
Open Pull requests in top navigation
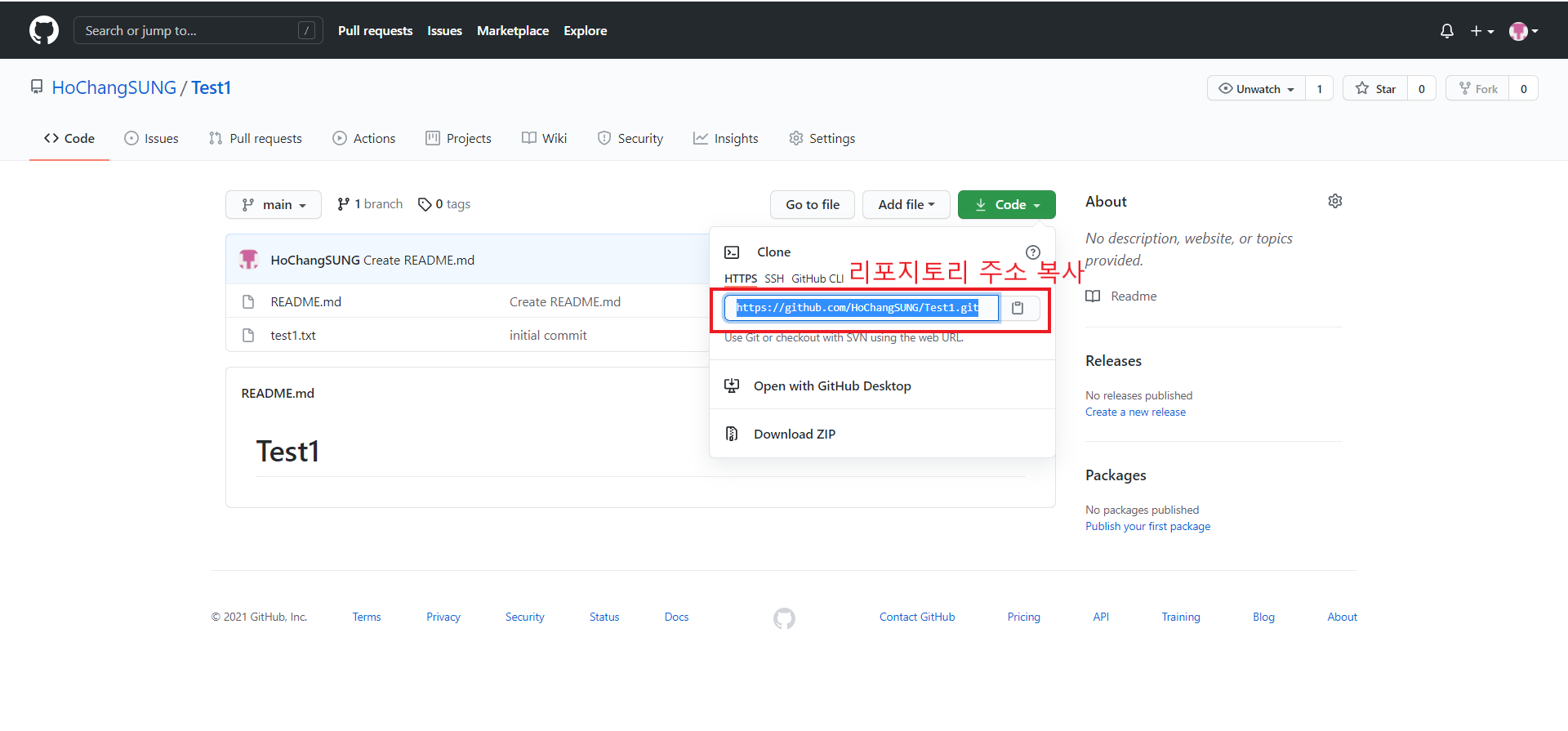pyautogui.click(x=375, y=30)
